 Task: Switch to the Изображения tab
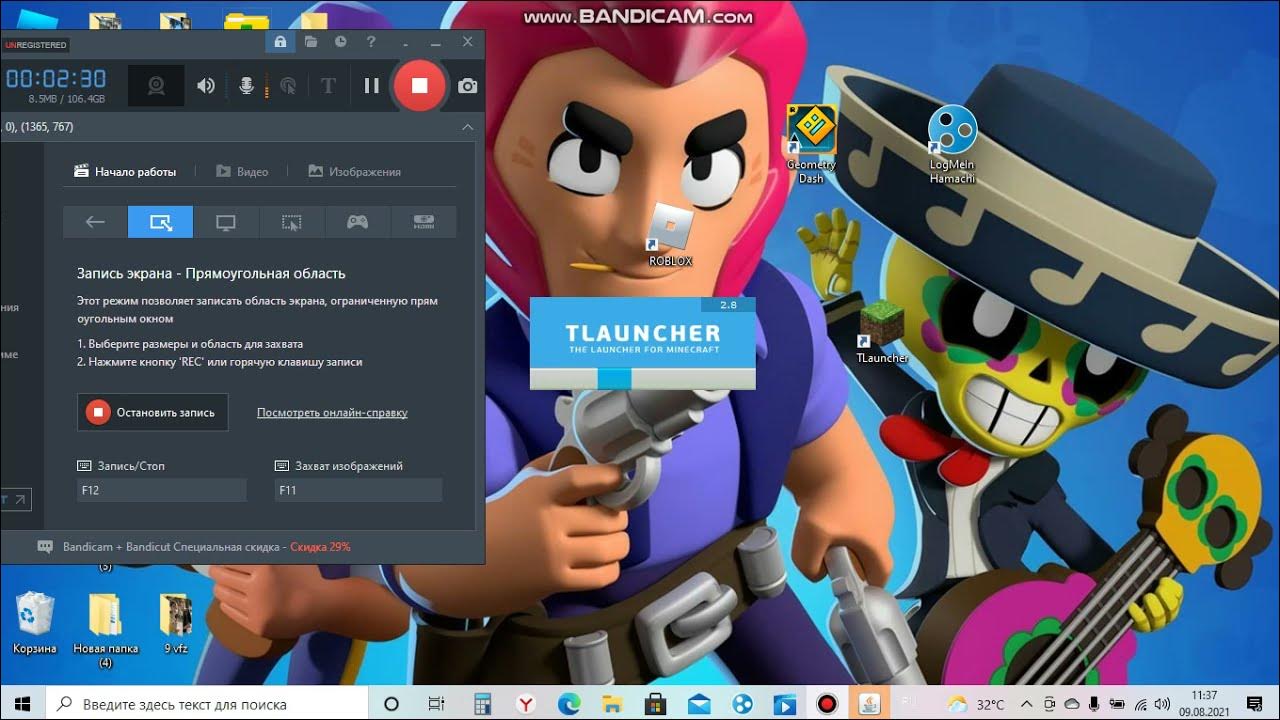coord(355,171)
